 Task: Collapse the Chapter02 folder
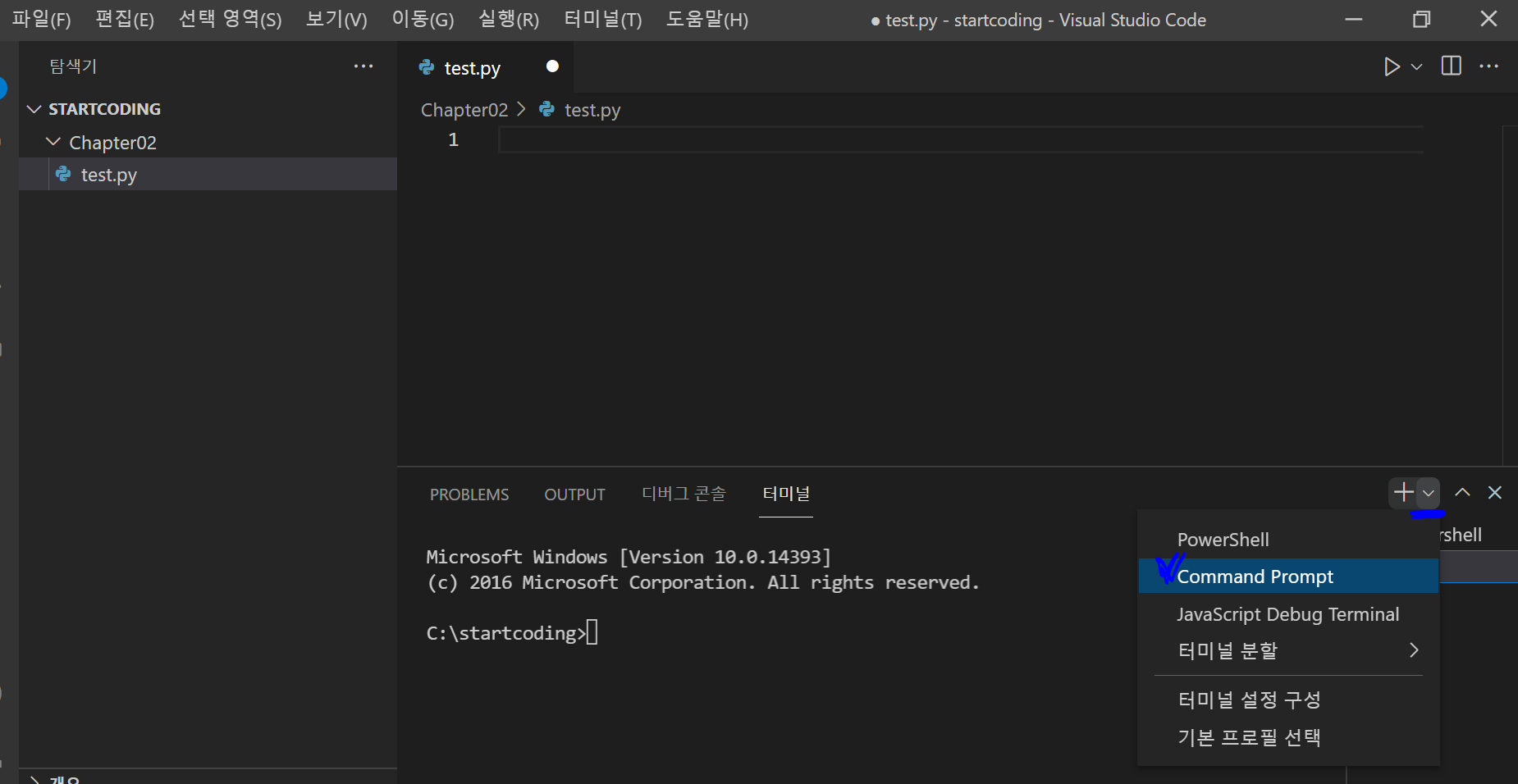tap(53, 142)
